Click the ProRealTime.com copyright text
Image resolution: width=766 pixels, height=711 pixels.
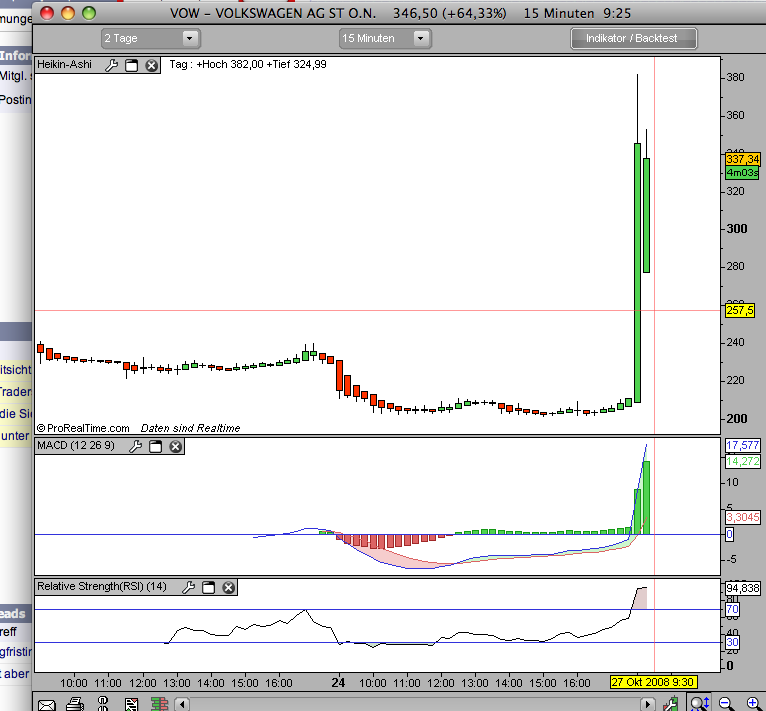click(x=83, y=428)
